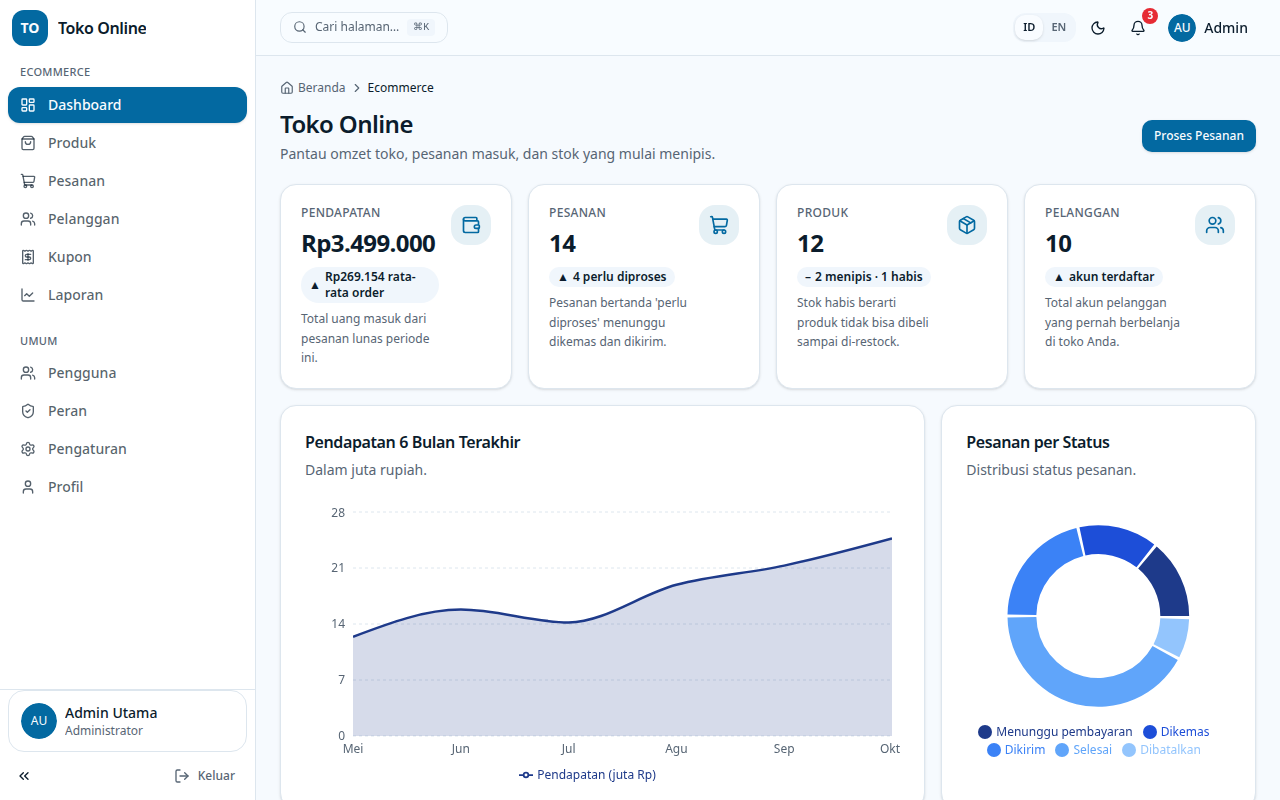
Task: Click the Dashboard grid icon
Action: click(28, 105)
